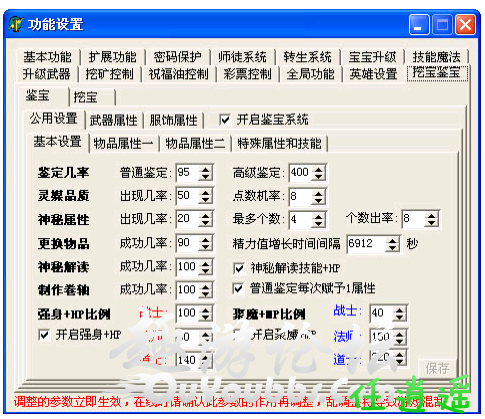This screenshot has width=485, height=419.
Task: Adjust 个数出率 spinner arrows
Action: (432, 219)
